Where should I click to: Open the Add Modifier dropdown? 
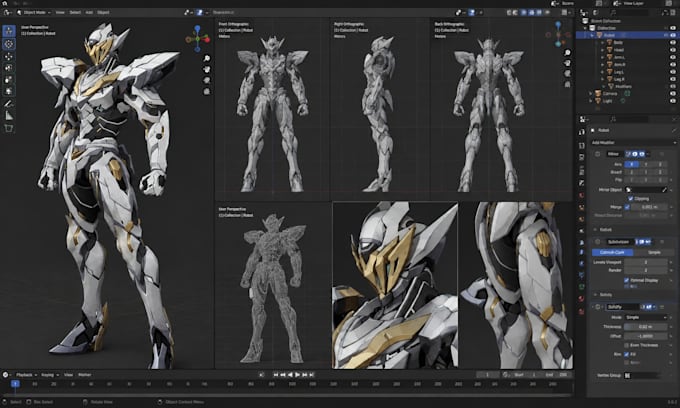coord(633,142)
